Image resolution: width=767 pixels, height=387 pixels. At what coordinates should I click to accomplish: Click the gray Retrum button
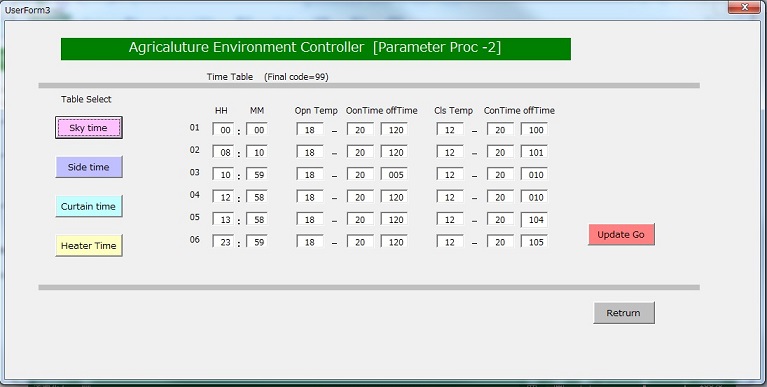[x=624, y=313]
